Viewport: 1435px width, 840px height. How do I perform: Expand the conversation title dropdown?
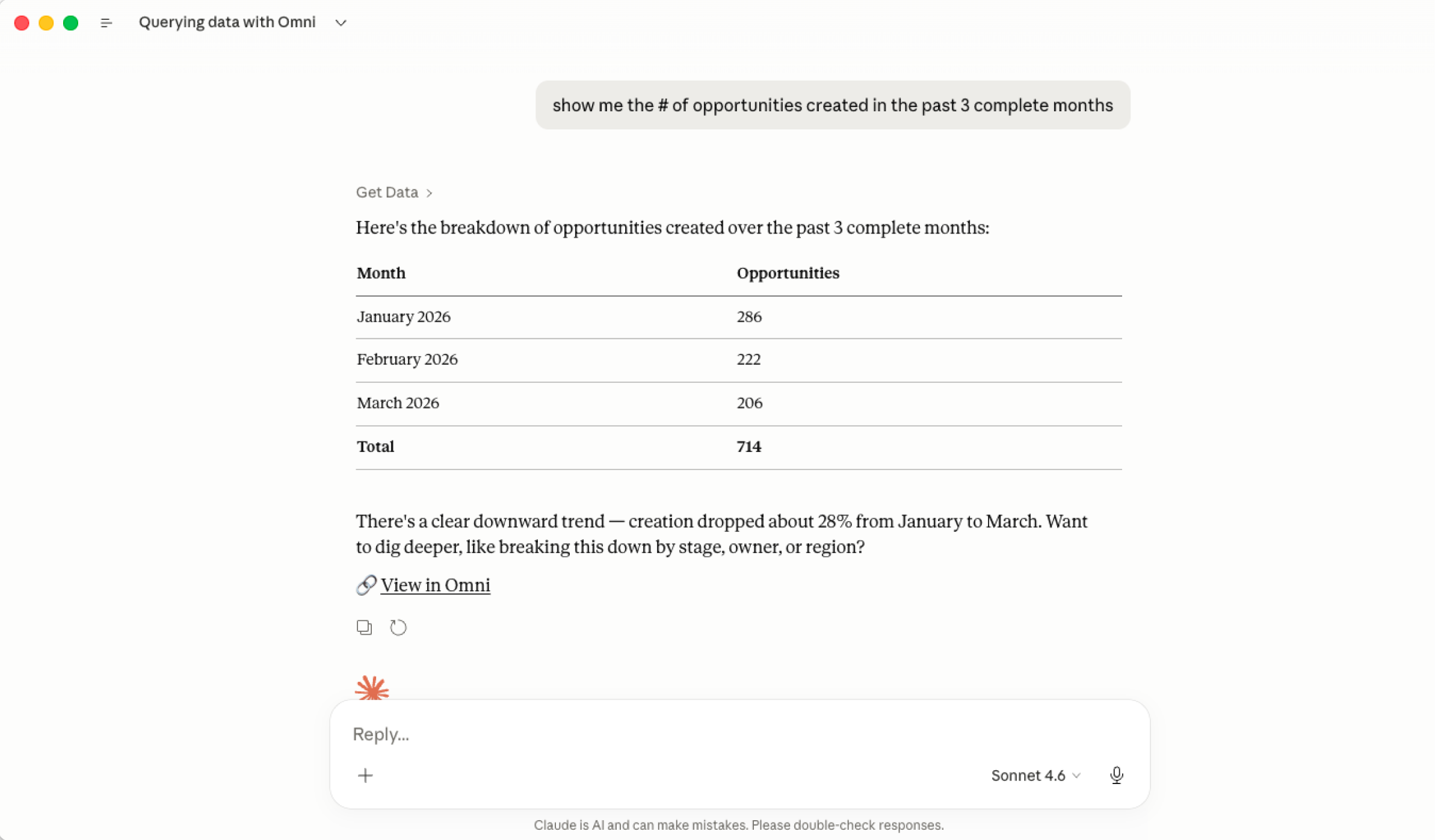(x=340, y=23)
